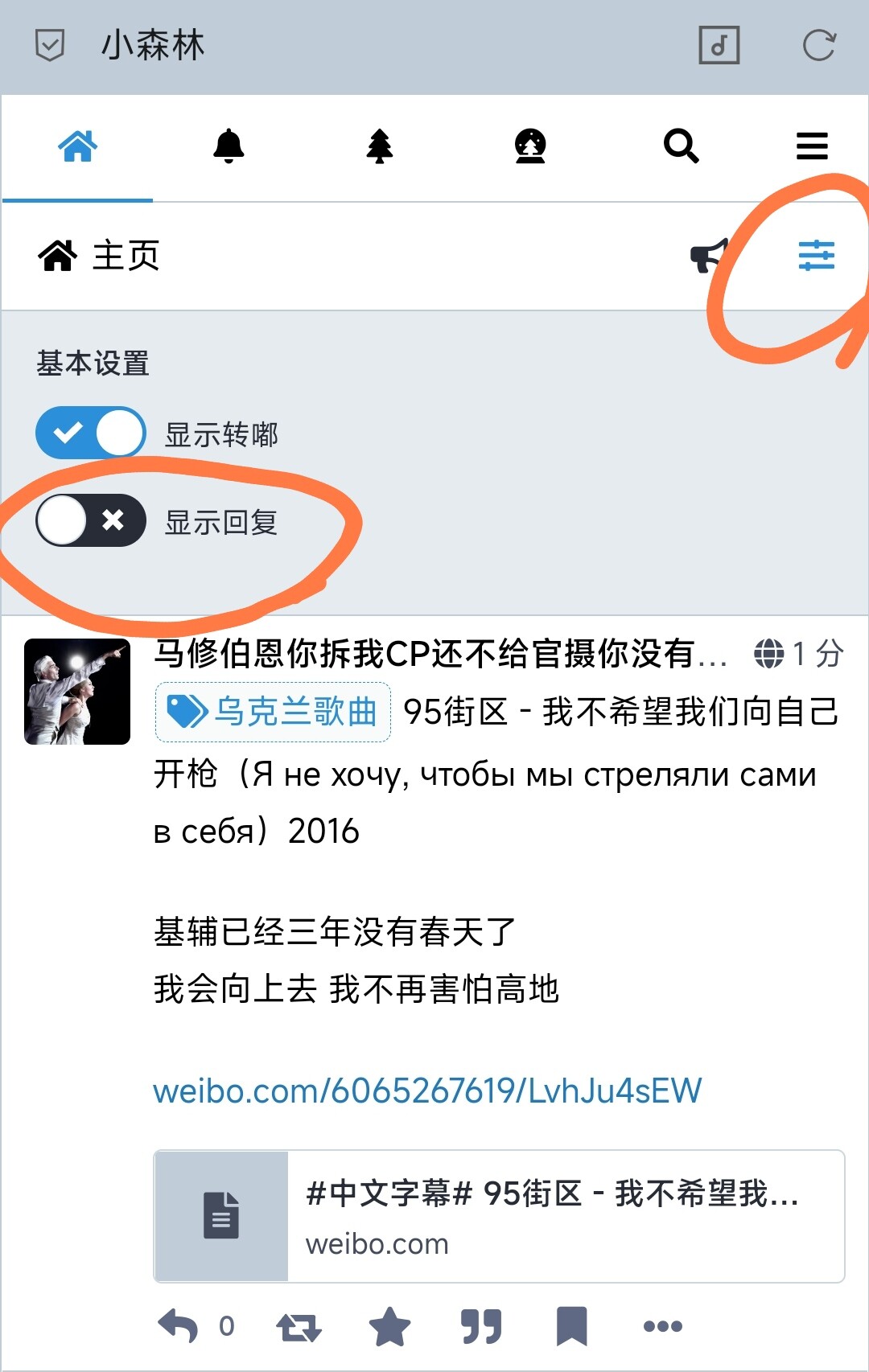Screen dimensions: 869x1372
Task: Switch to the home tab icon
Action: [x=77, y=146]
